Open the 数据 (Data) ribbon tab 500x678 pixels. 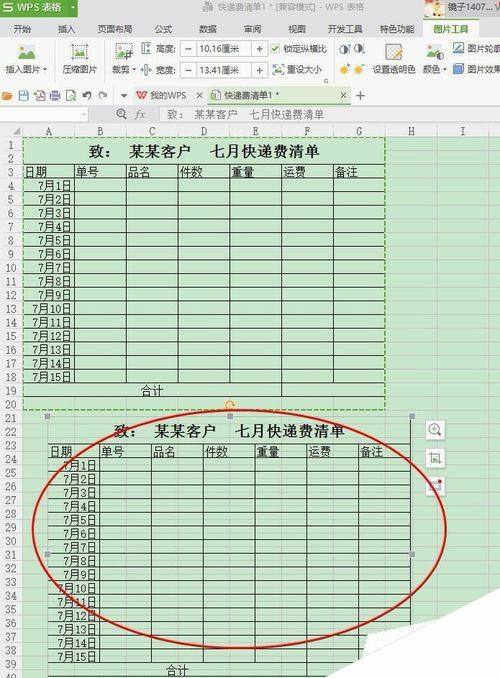pos(208,29)
